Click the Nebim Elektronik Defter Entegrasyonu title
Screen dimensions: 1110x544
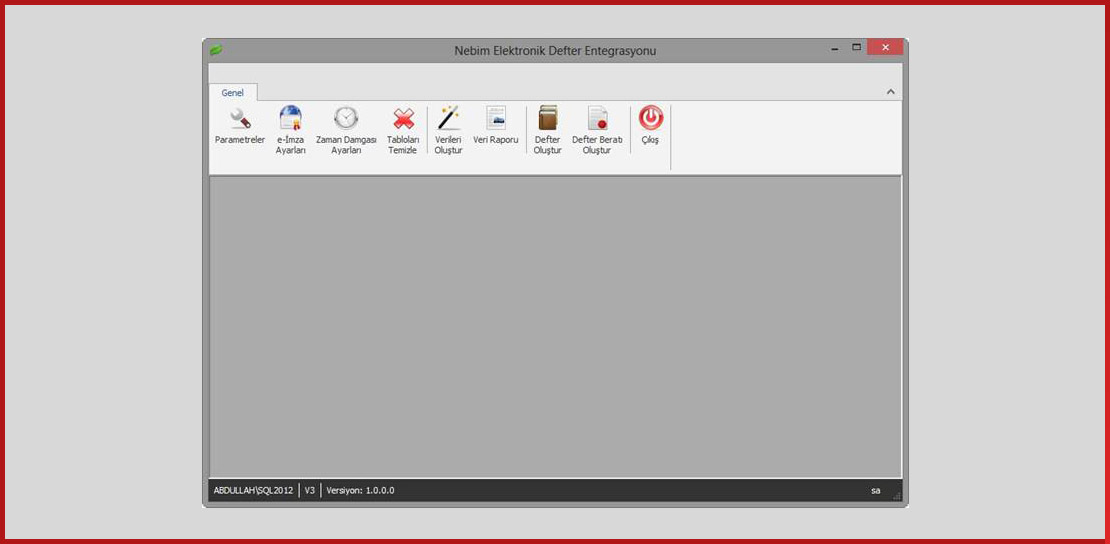(x=555, y=51)
